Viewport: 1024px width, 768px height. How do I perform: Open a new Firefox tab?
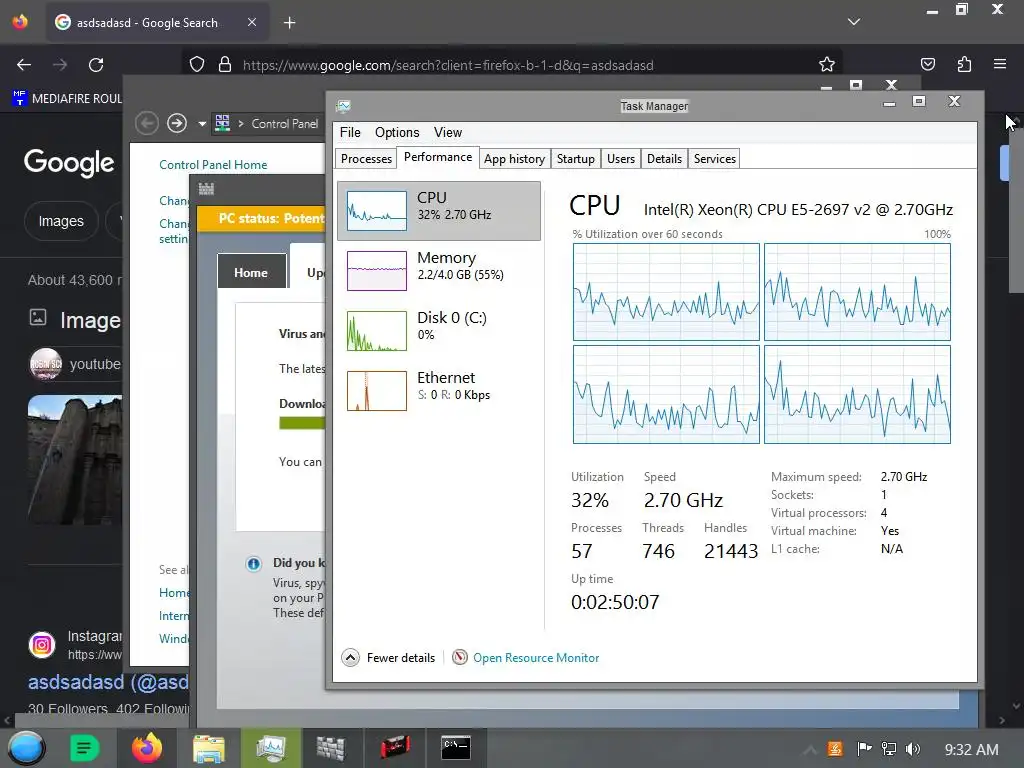point(290,23)
